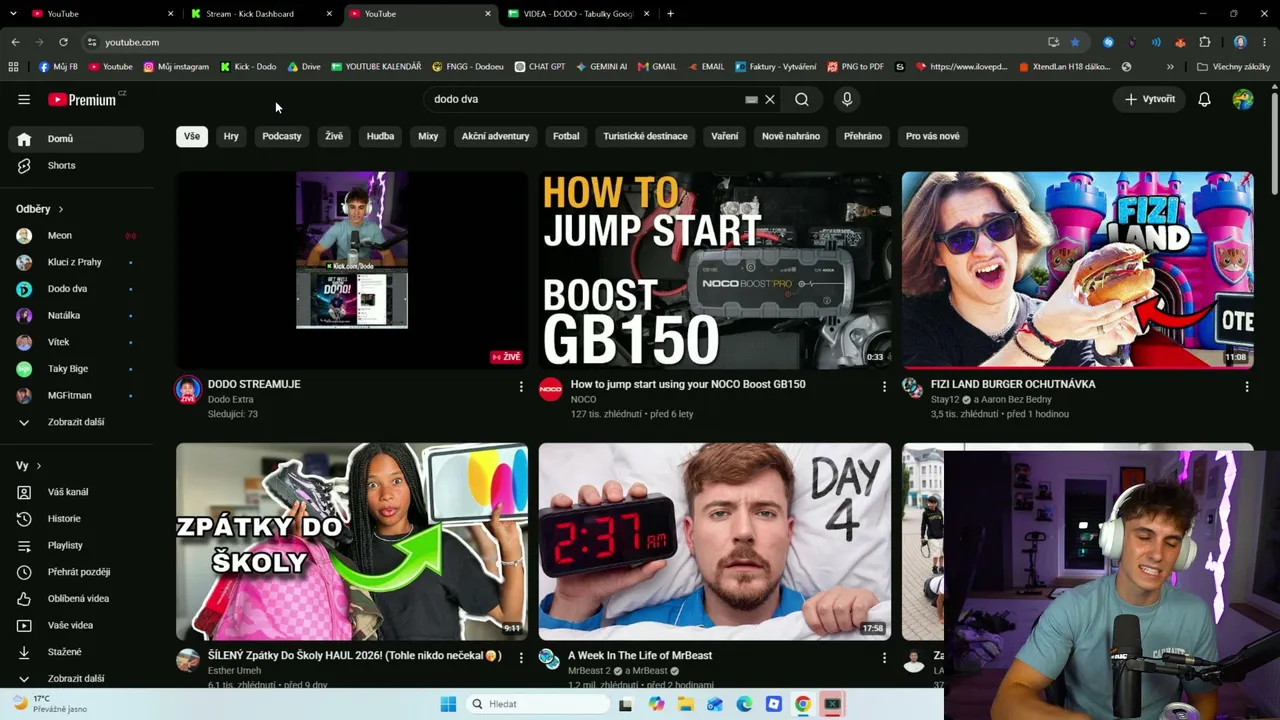The height and width of the screenshot is (720, 1280).
Task: Open Historie in the sidebar
Action: 76,518
